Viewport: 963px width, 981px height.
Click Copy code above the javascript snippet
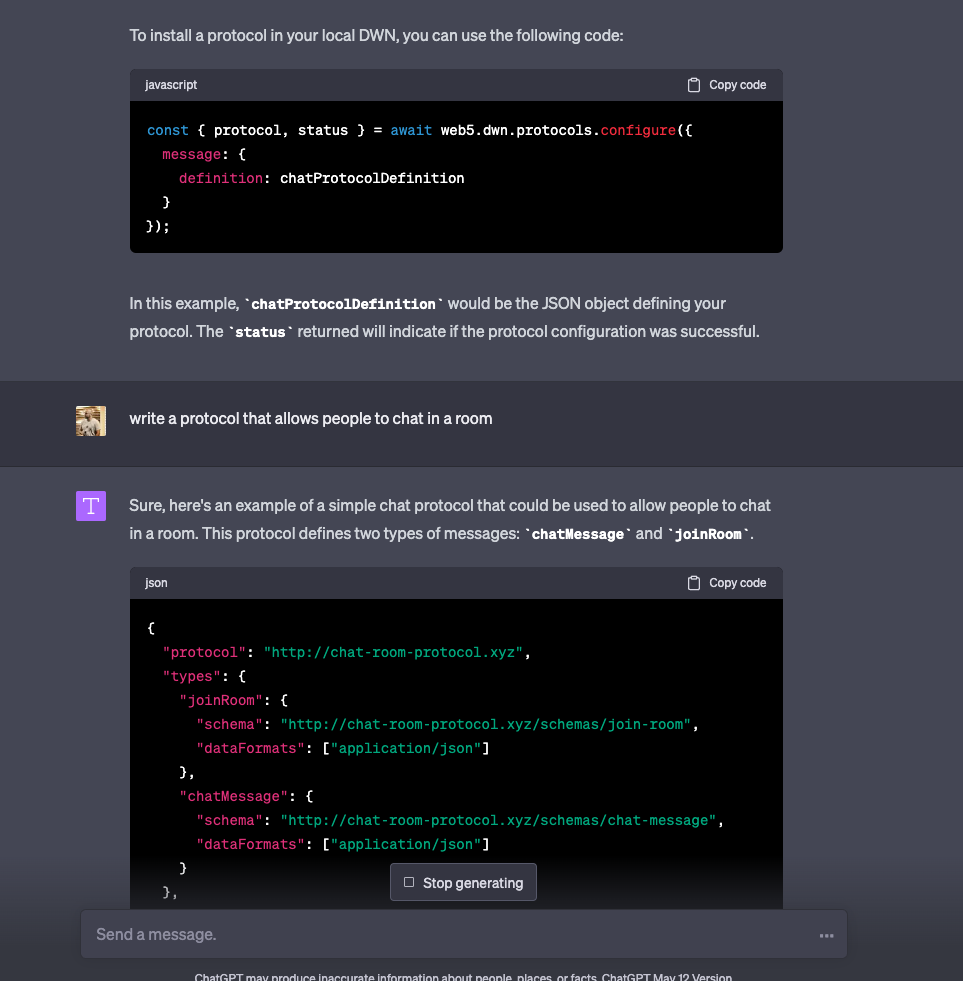[737, 85]
